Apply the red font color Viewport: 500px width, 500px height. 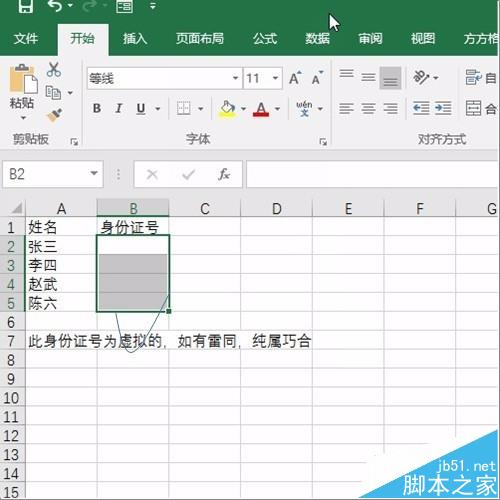tap(261, 109)
